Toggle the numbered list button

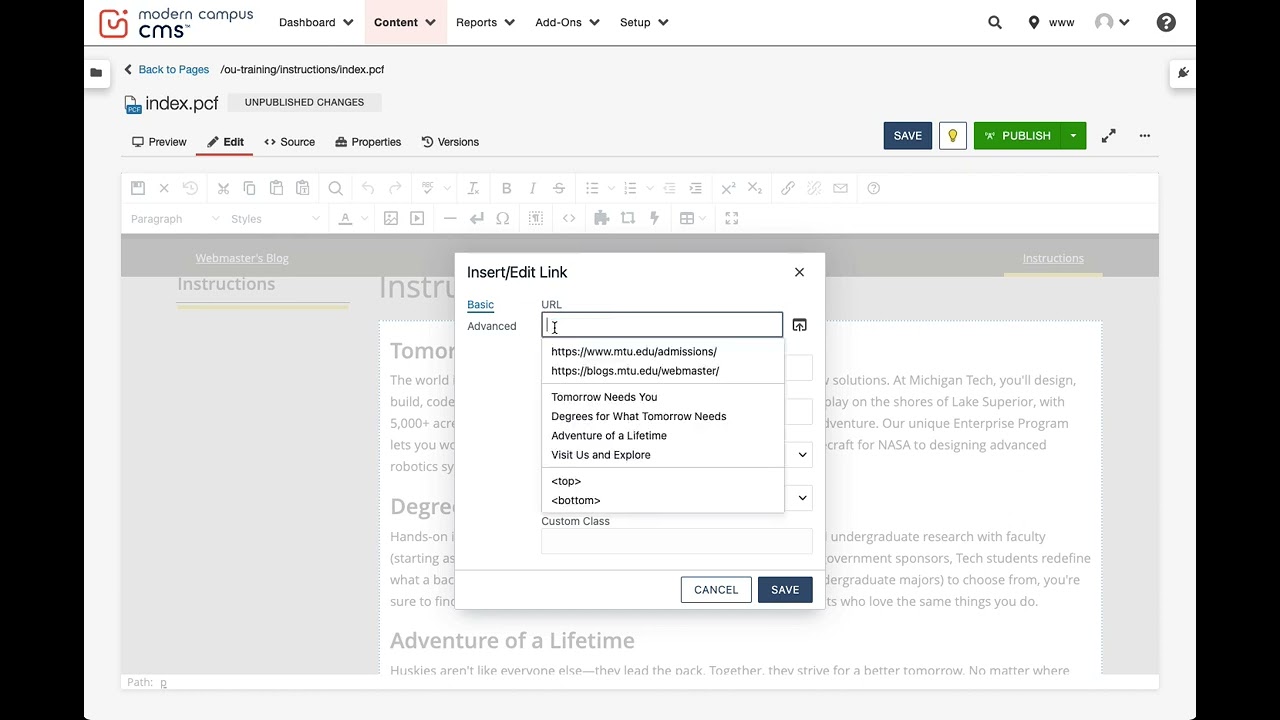pos(630,188)
